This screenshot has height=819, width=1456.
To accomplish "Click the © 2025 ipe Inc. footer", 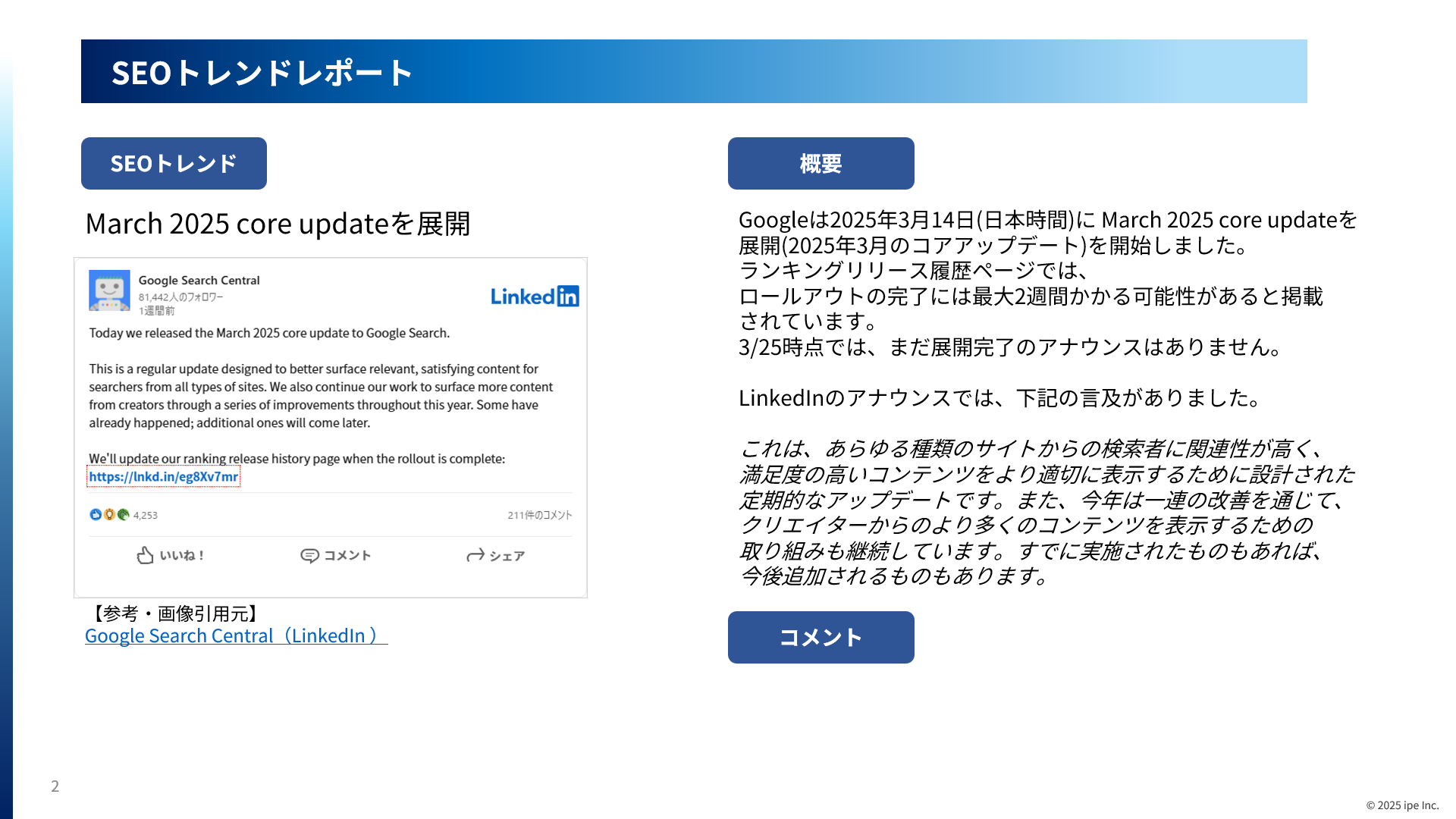I will (1402, 805).
